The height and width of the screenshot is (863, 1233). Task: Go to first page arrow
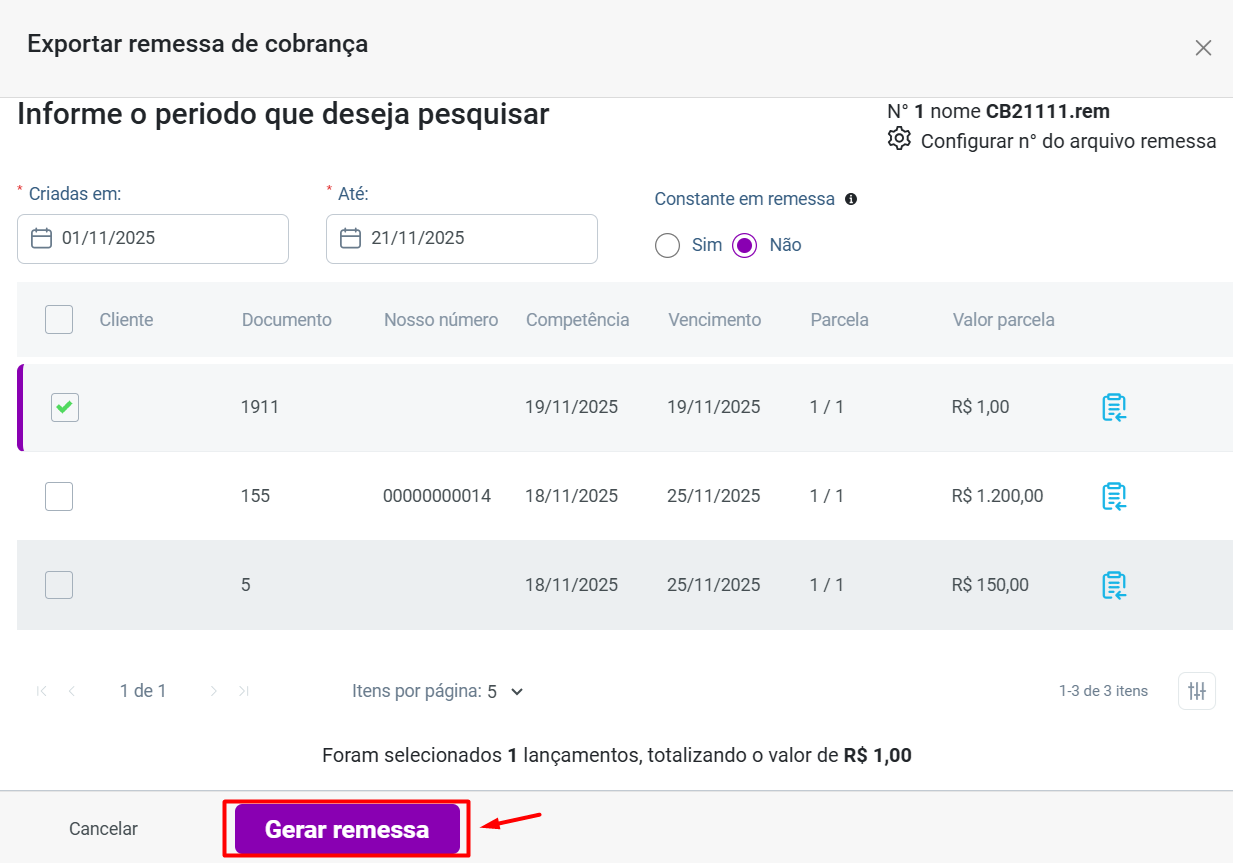(x=42, y=691)
